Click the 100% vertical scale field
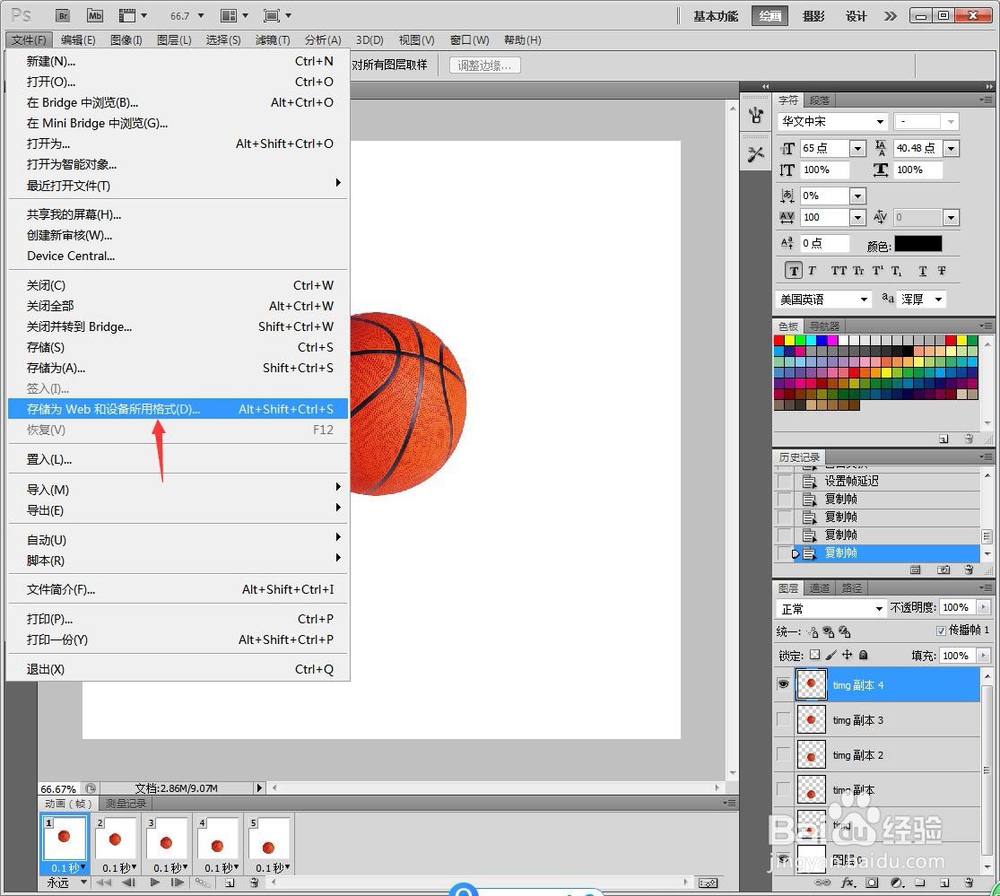Viewport: 1000px width, 896px height. pyautogui.click(x=825, y=170)
